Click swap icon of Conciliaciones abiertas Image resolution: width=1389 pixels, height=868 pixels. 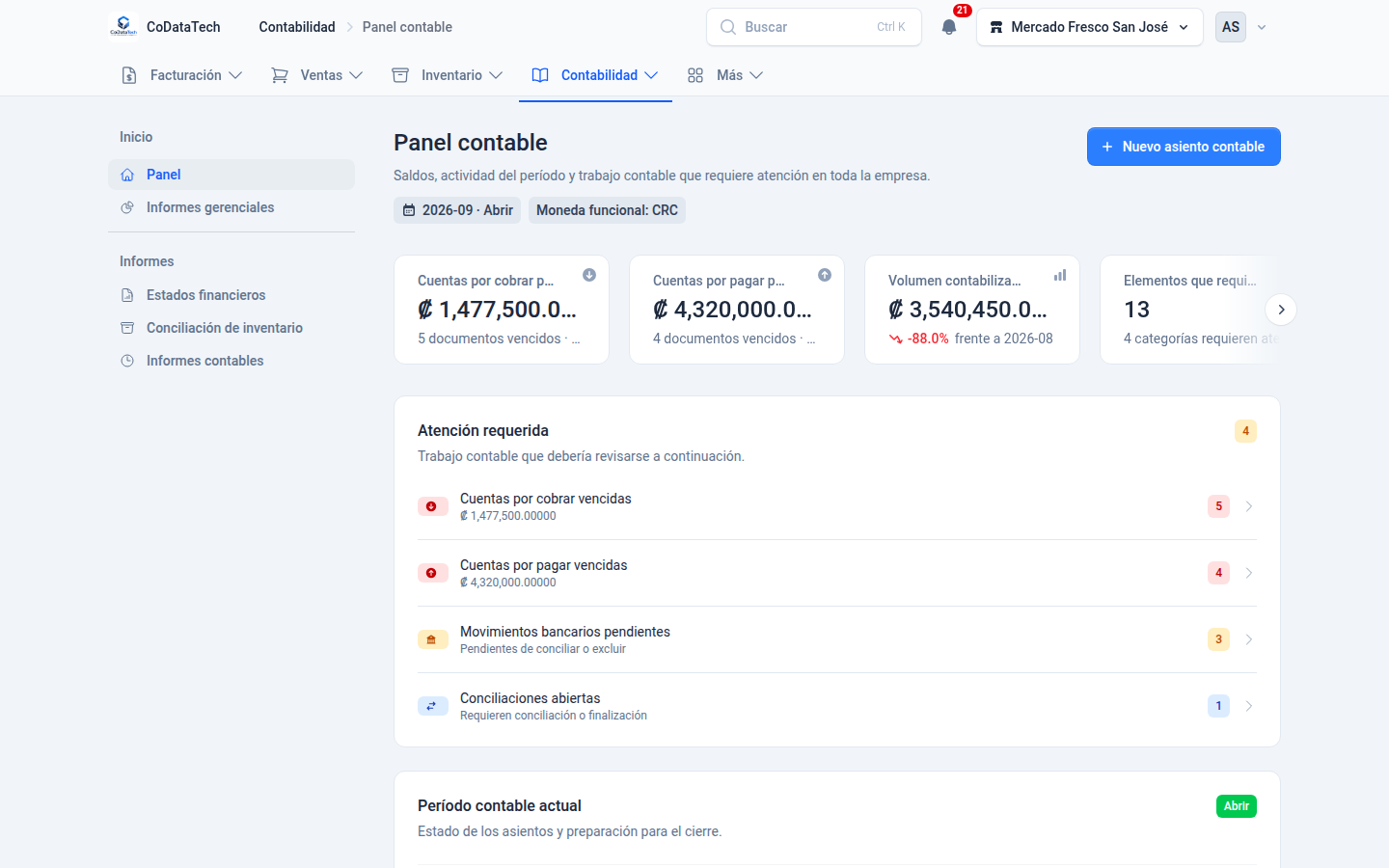tap(432, 706)
